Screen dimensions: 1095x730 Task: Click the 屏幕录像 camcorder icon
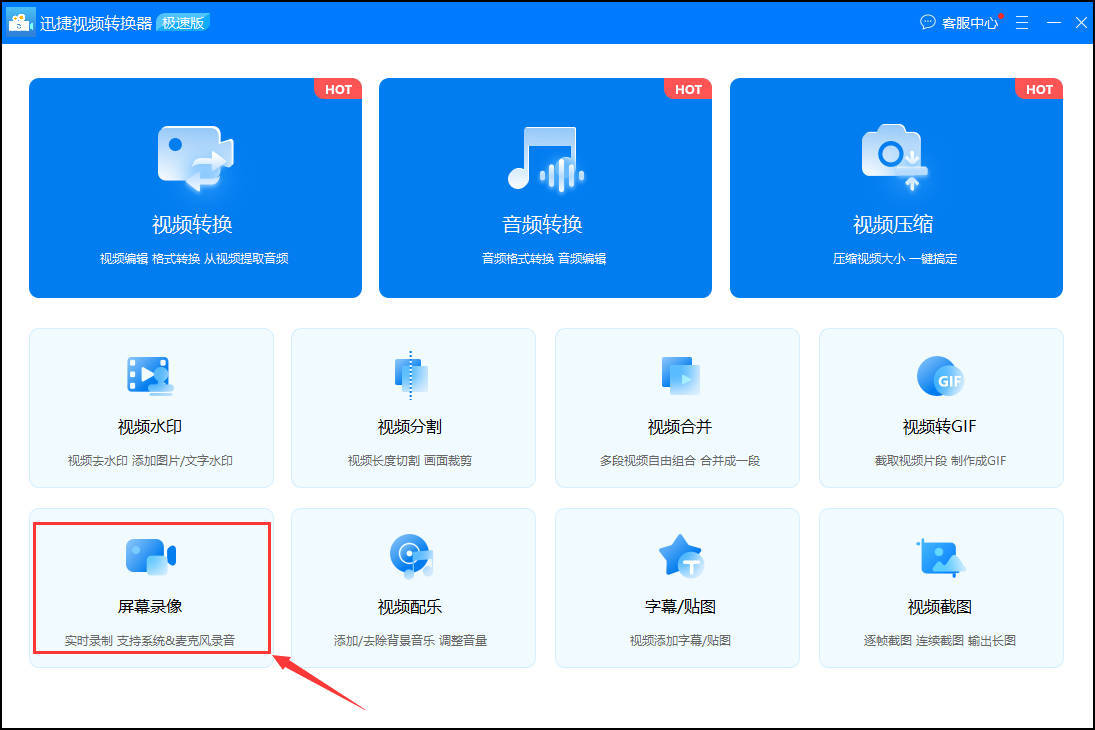coord(150,556)
